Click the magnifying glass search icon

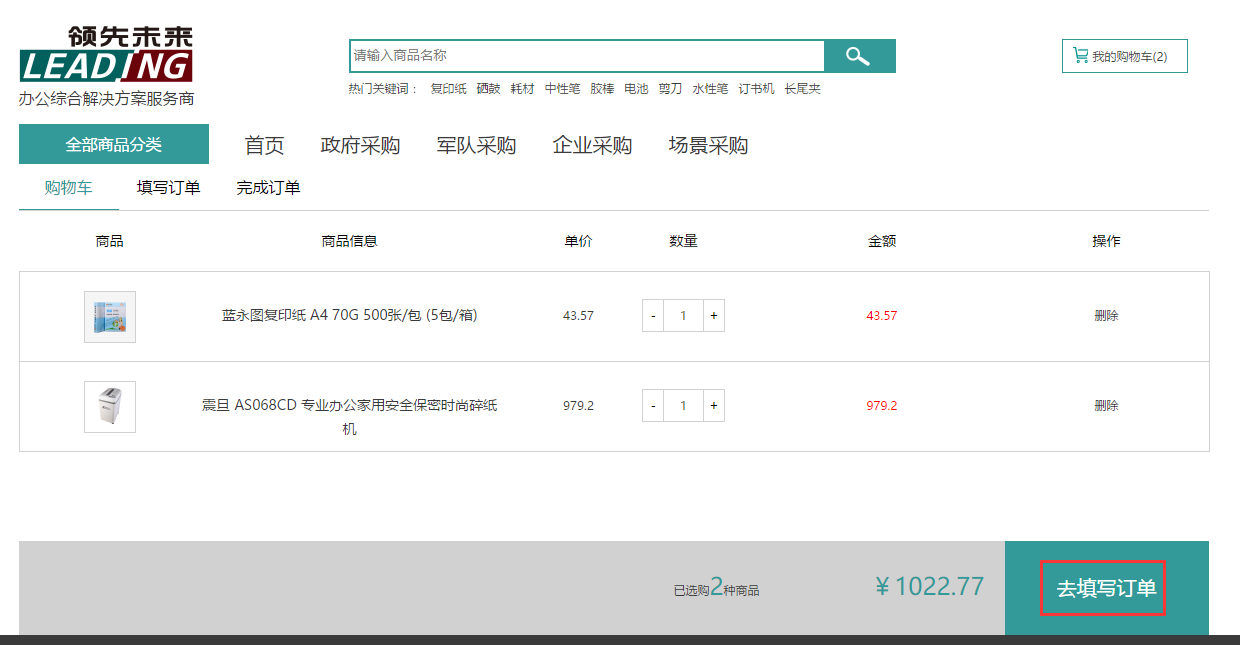[x=858, y=56]
